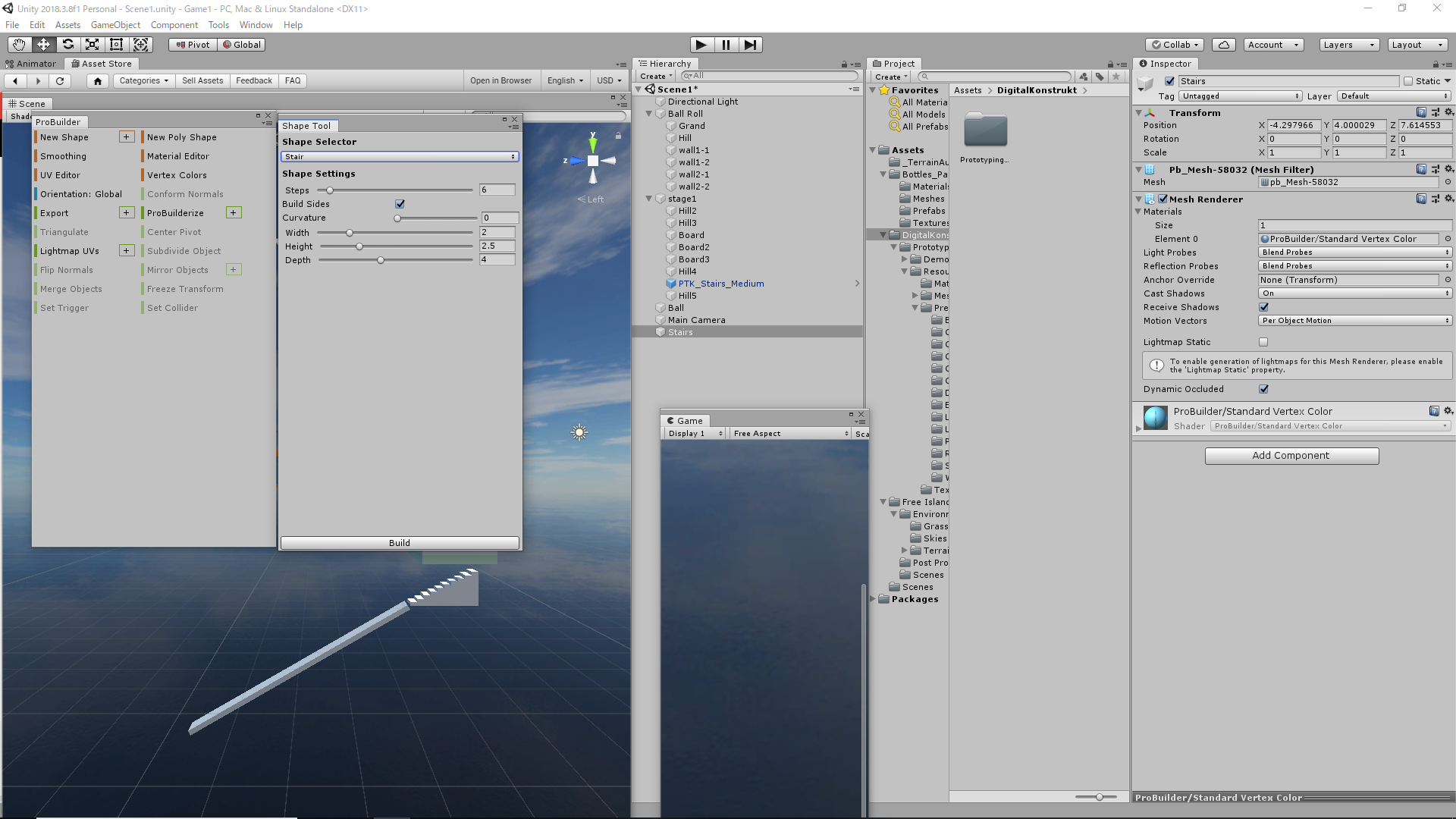
Task: Collapse the stage1 hierarchy item
Action: pyautogui.click(x=649, y=199)
